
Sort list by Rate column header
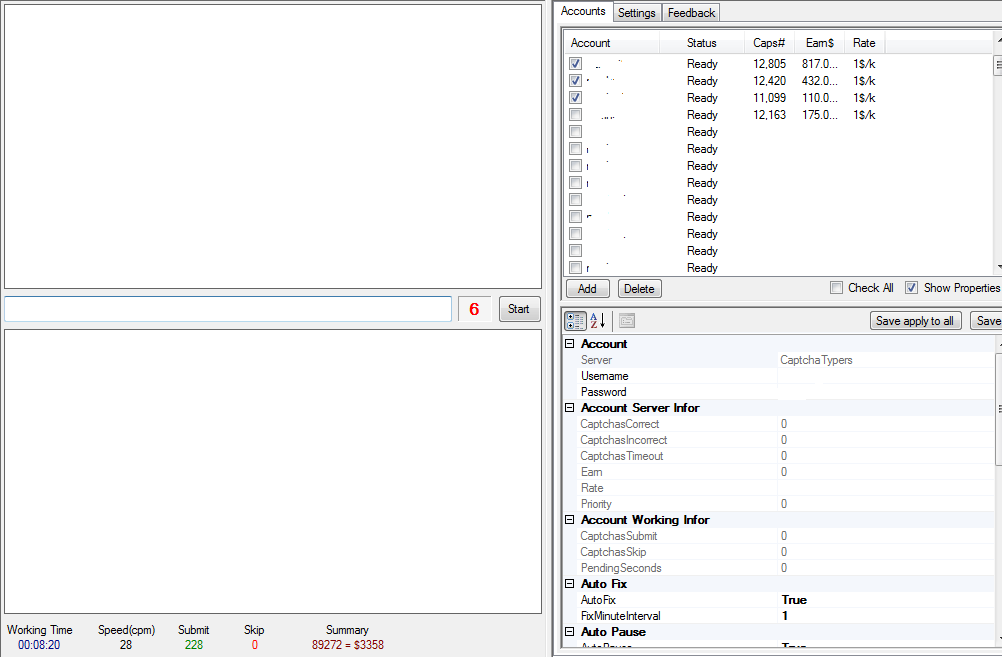[864, 43]
